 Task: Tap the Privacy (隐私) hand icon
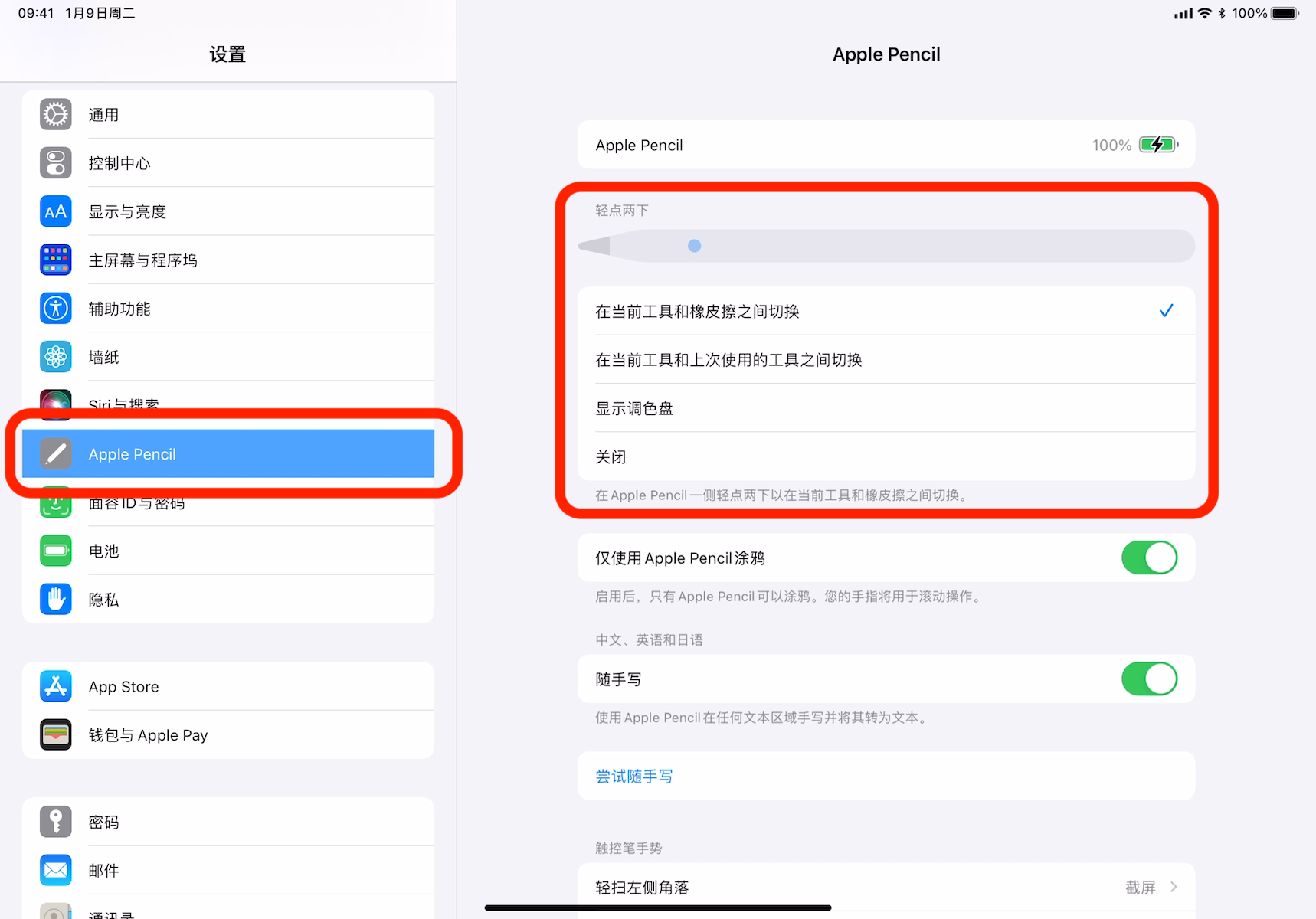(x=56, y=599)
